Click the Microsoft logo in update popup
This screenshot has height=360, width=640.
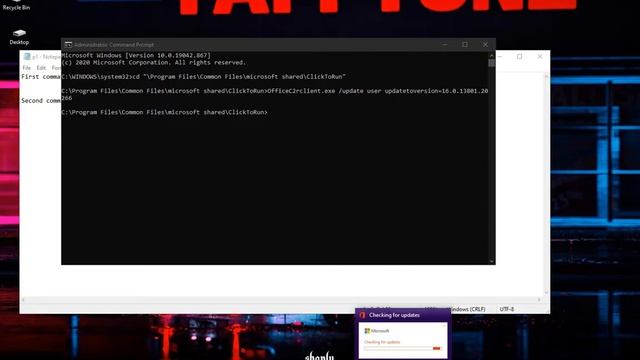[377, 331]
